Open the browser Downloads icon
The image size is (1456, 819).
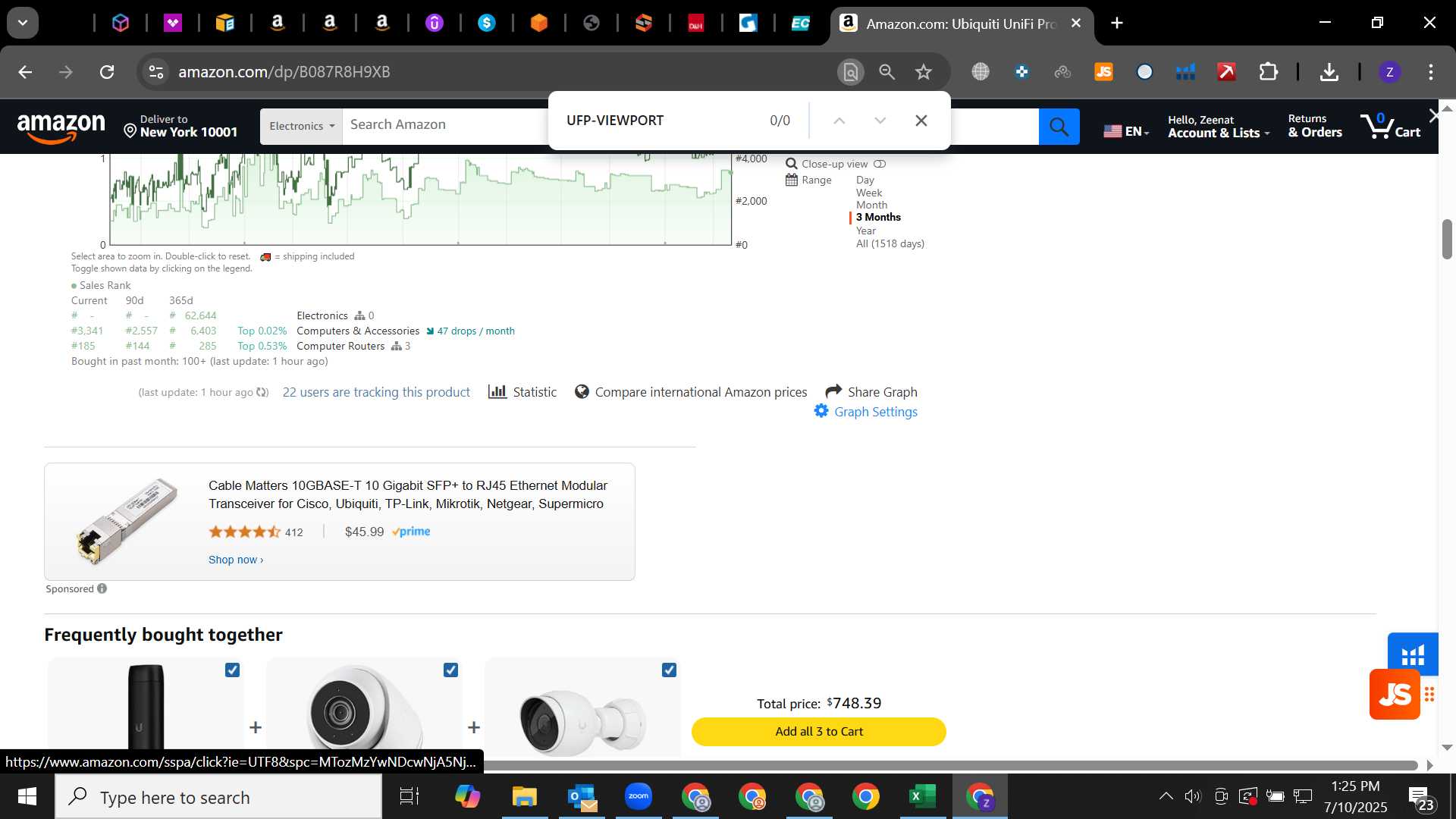pos(1329,72)
